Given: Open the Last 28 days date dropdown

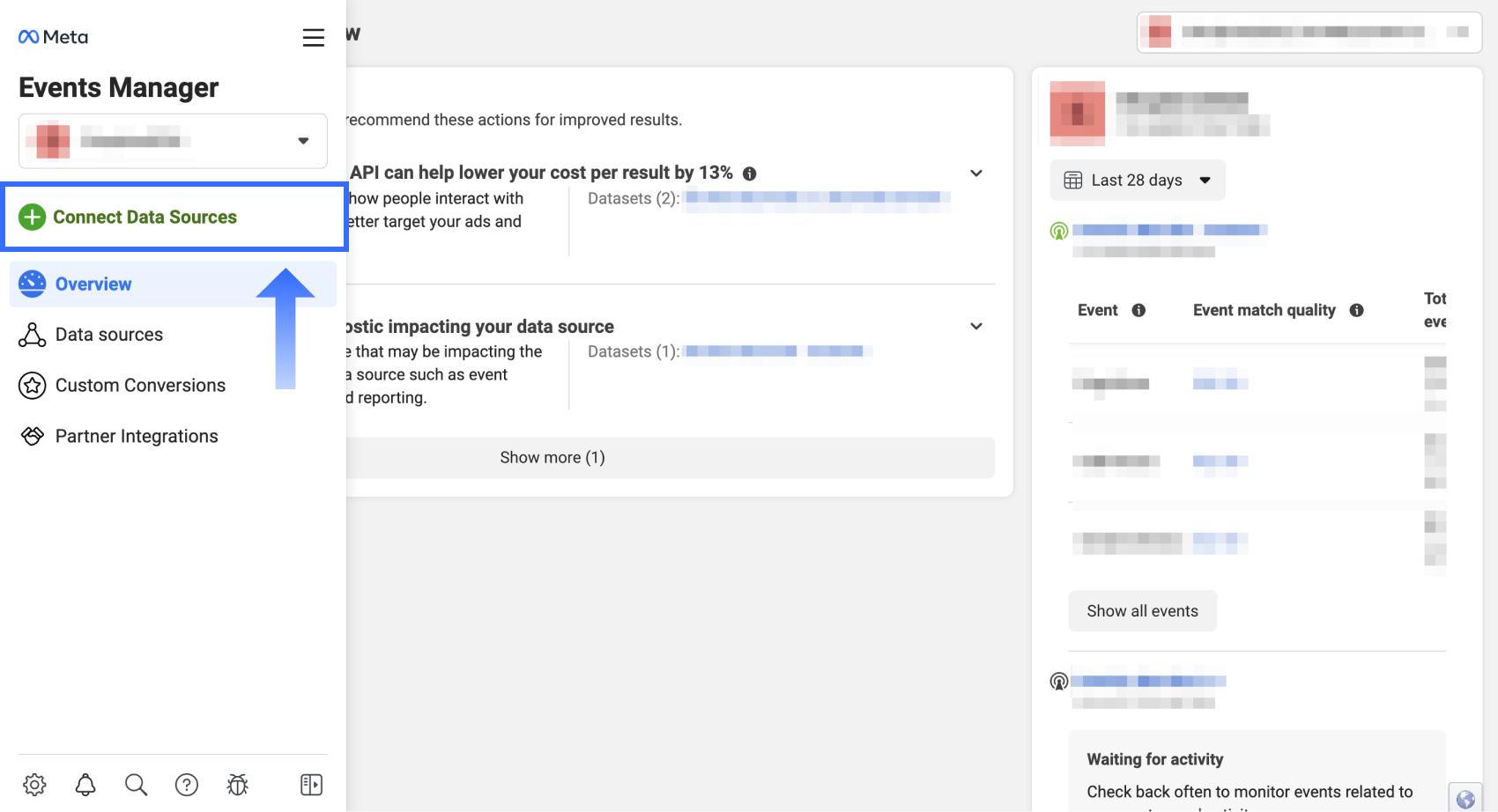Looking at the screenshot, I should tap(1137, 181).
